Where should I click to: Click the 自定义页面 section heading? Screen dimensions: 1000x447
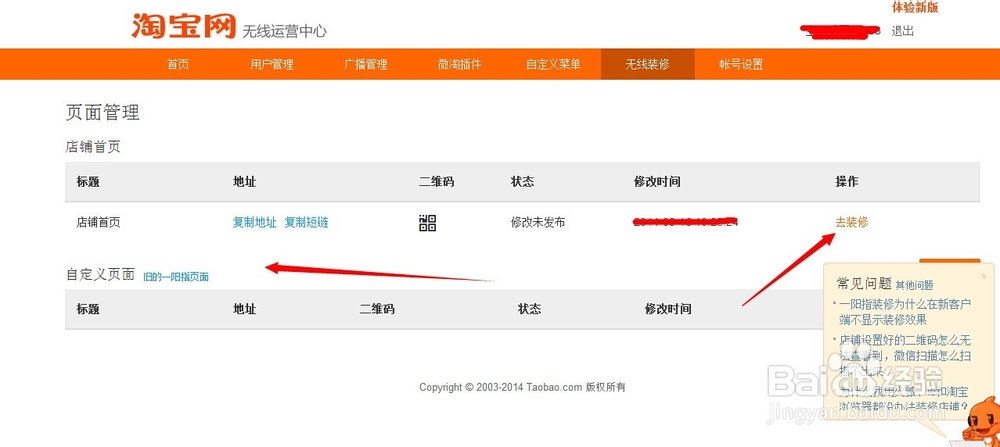click(x=100, y=275)
